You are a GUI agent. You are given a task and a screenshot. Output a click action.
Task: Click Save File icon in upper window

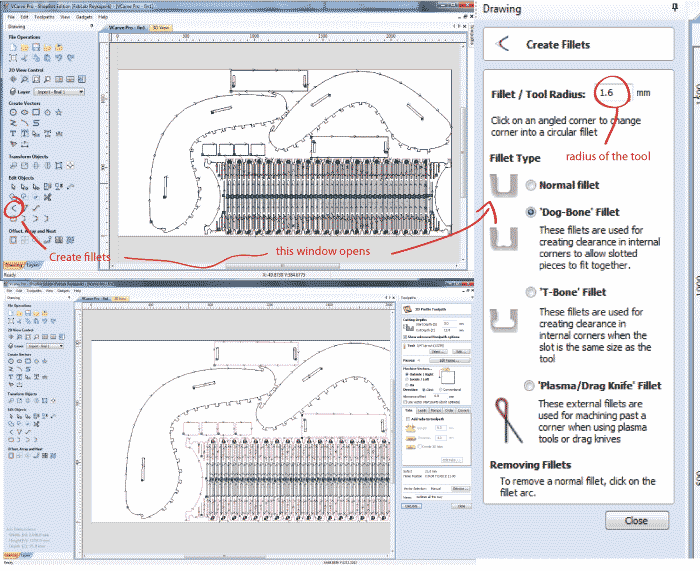[36, 47]
